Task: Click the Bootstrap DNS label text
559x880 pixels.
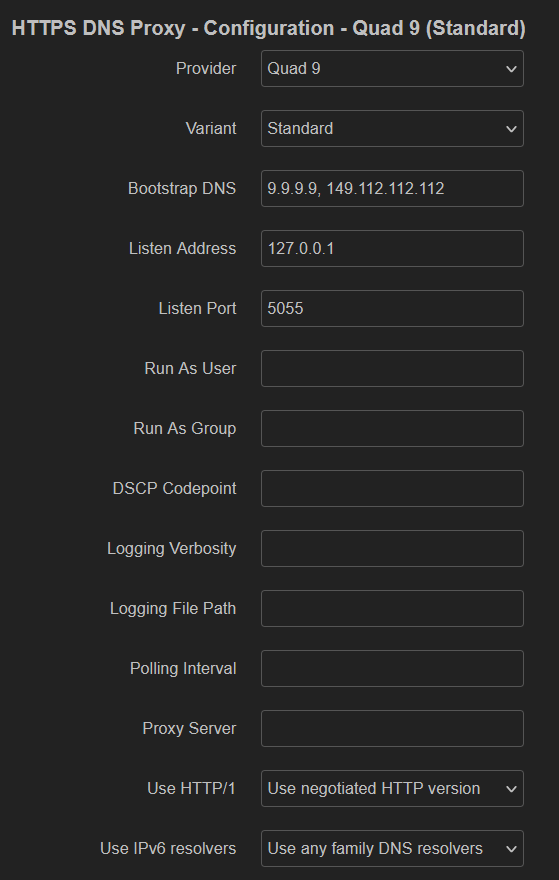Action: pos(182,189)
